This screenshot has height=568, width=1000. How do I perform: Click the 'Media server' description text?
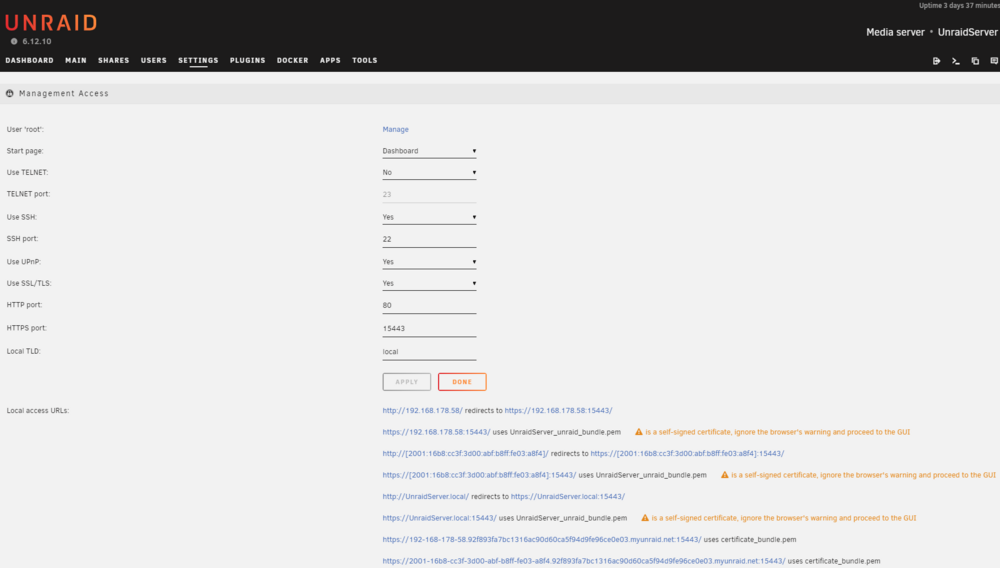click(895, 32)
